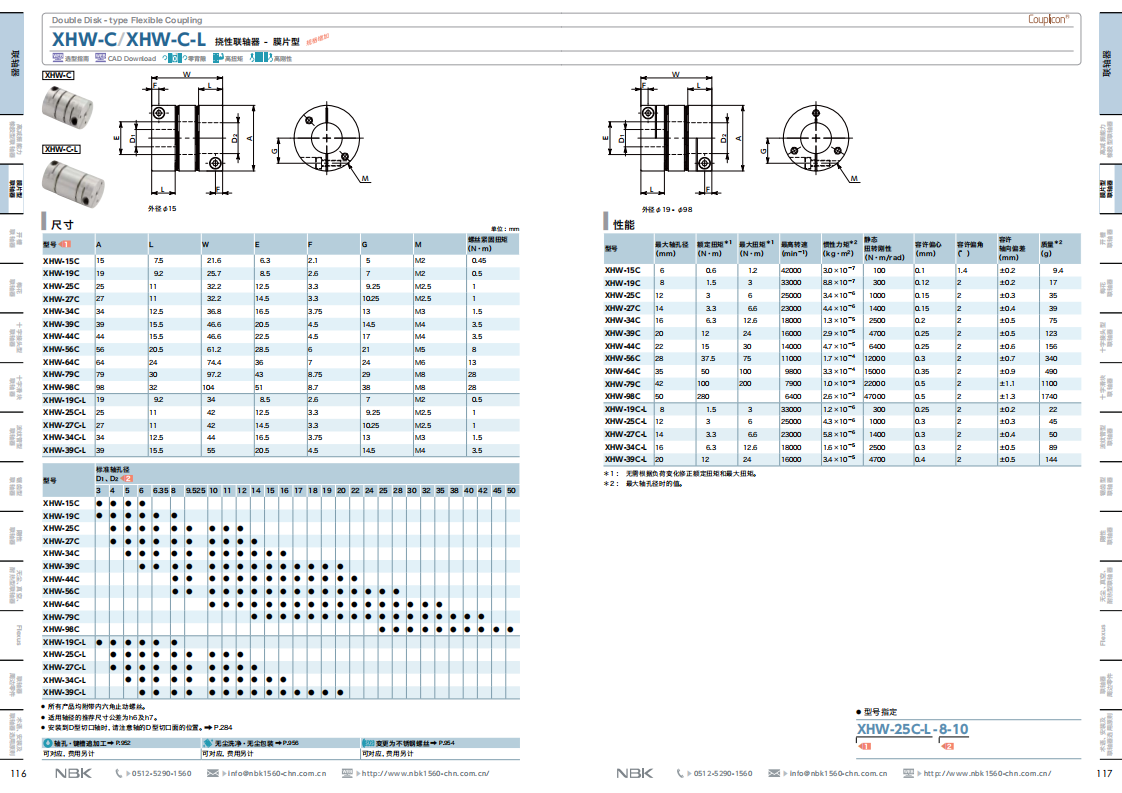Click the Coupicon brand logo

(x=1048, y=19)
